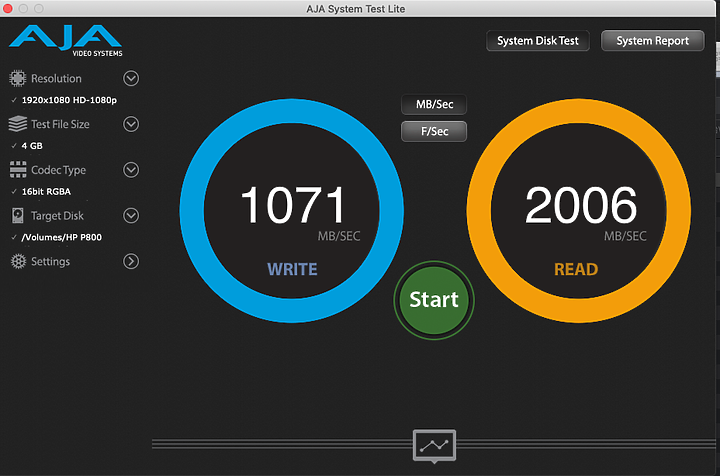This screenshot has width=720, height=476.
Task: Close the AJA System Test Lite window
Action: [7, 8]
